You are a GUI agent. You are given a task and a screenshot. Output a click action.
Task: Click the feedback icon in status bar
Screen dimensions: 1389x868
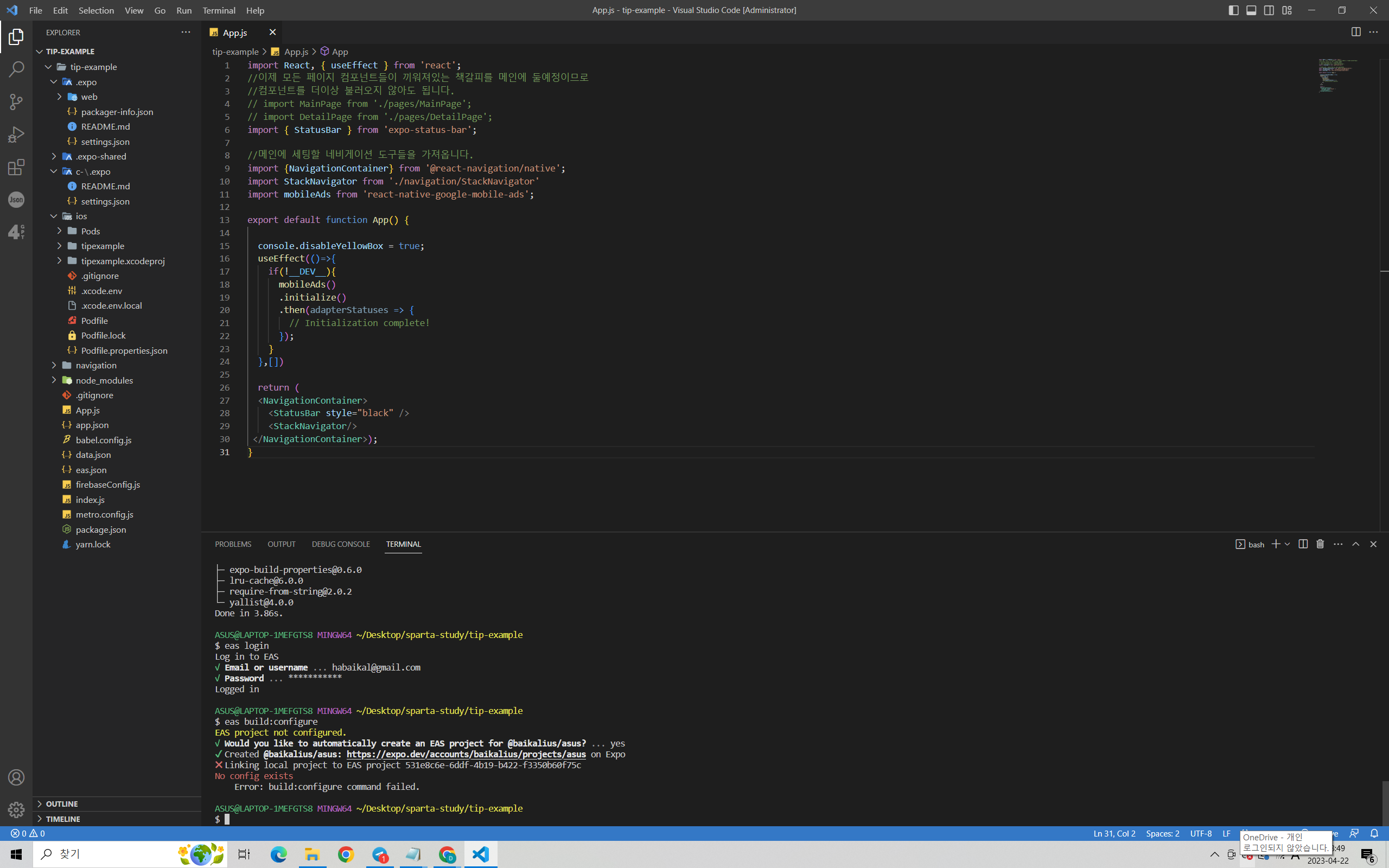point(1354,833)
